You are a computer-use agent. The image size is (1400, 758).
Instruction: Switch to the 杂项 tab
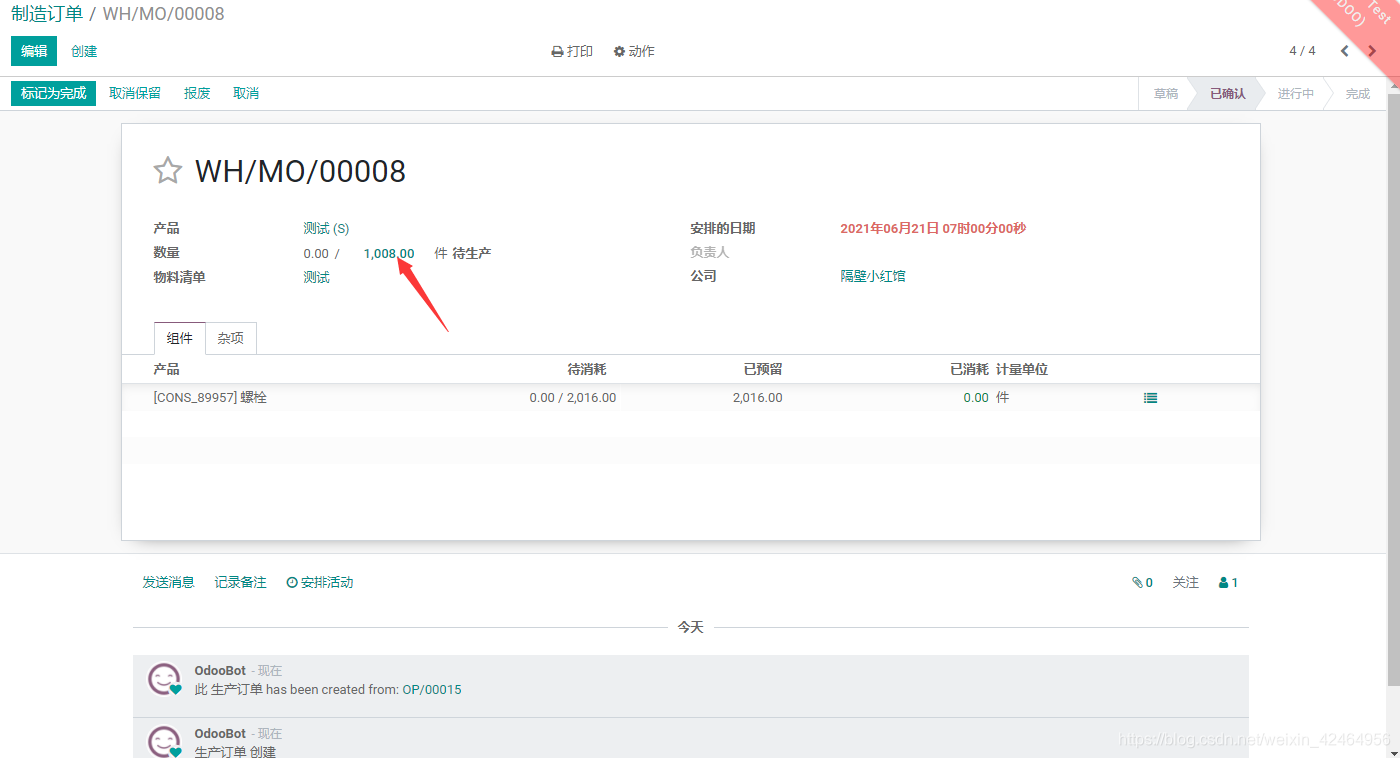click(x=231, y=338)
